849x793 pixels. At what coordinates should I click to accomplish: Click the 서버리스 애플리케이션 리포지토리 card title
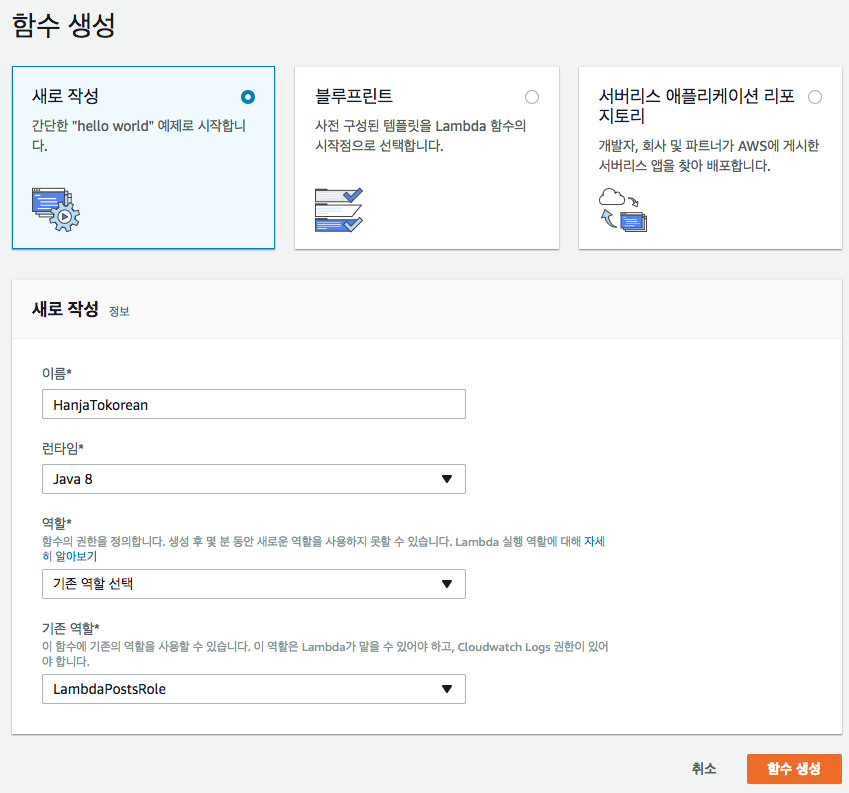pos(696,106)
